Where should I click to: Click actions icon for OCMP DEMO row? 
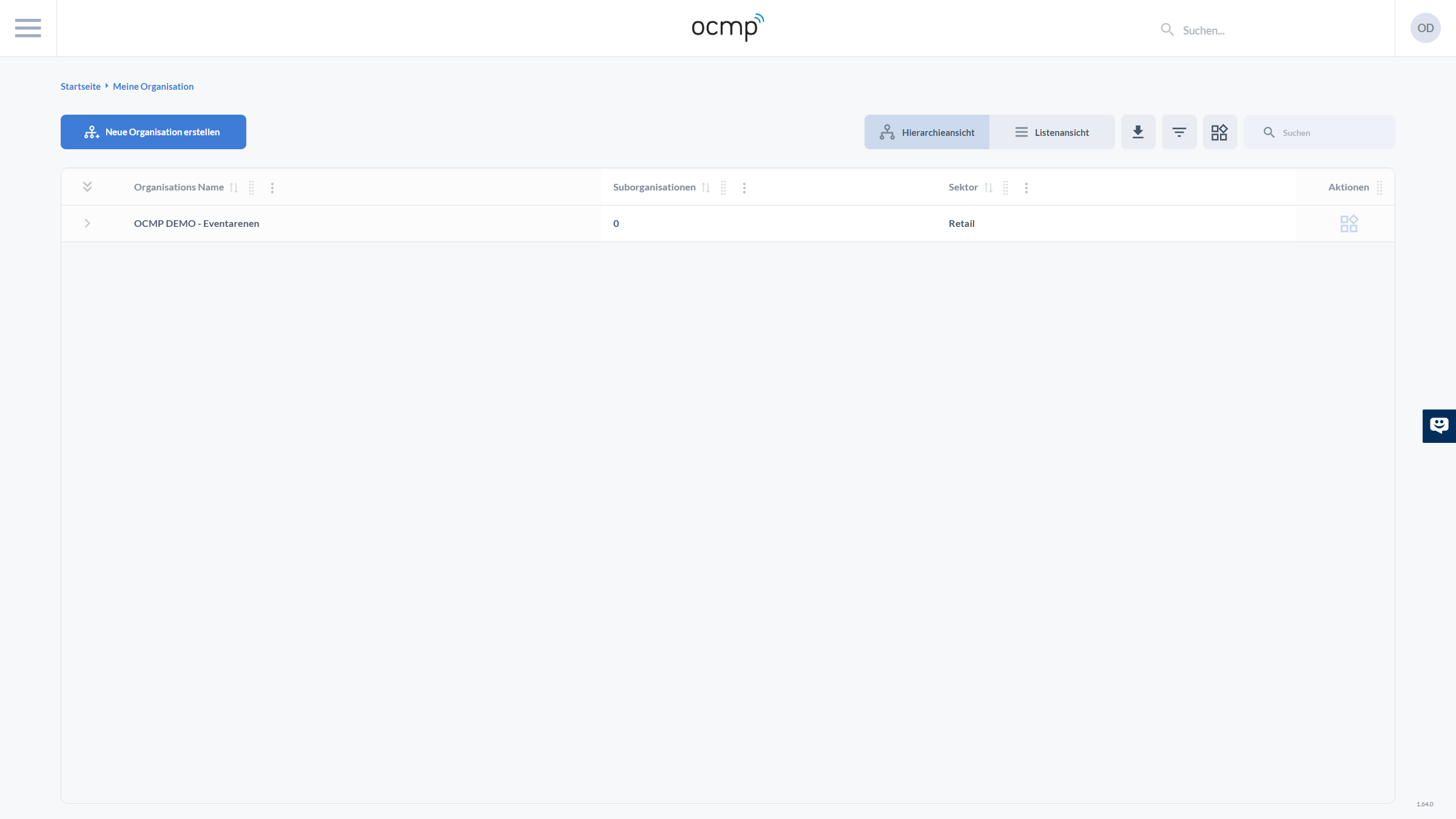coord(1349,224)
